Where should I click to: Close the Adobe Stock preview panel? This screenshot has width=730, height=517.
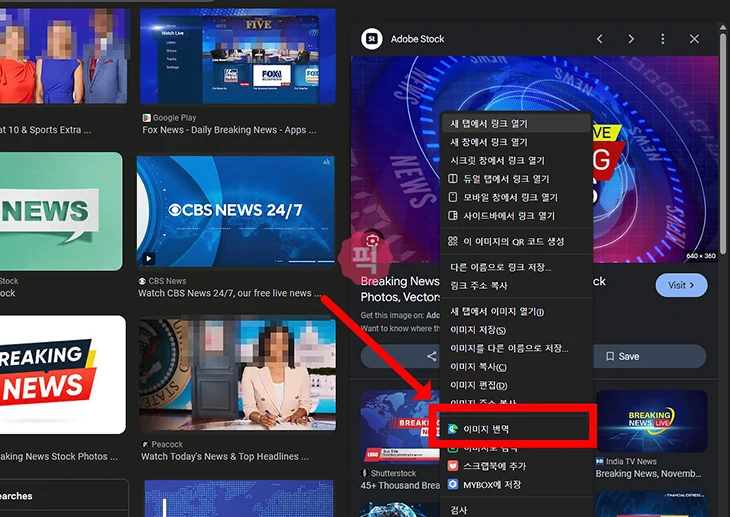(x=694, y=39)
